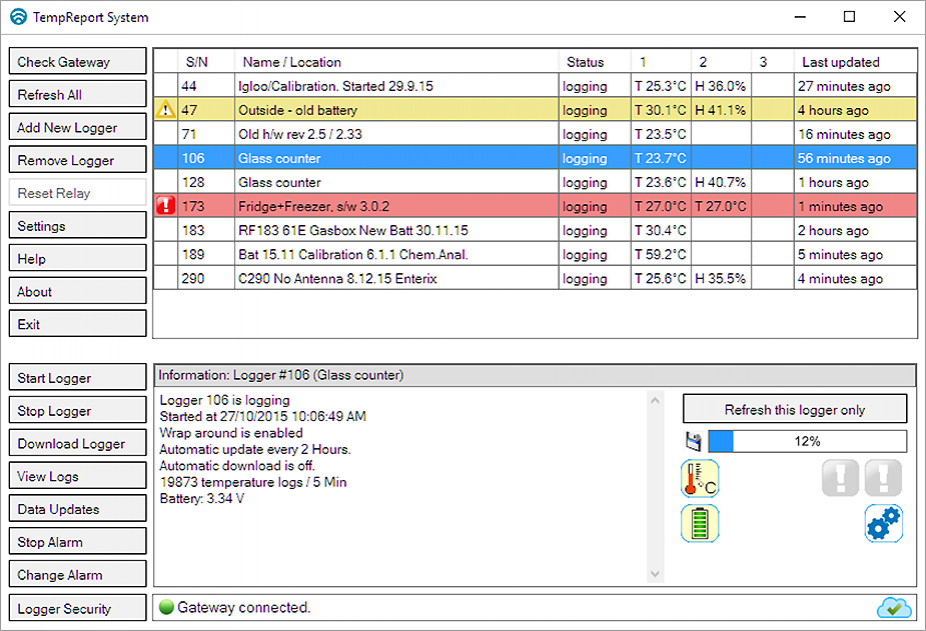Click the thermometer temperature icon in logger details

coord(699,479)
